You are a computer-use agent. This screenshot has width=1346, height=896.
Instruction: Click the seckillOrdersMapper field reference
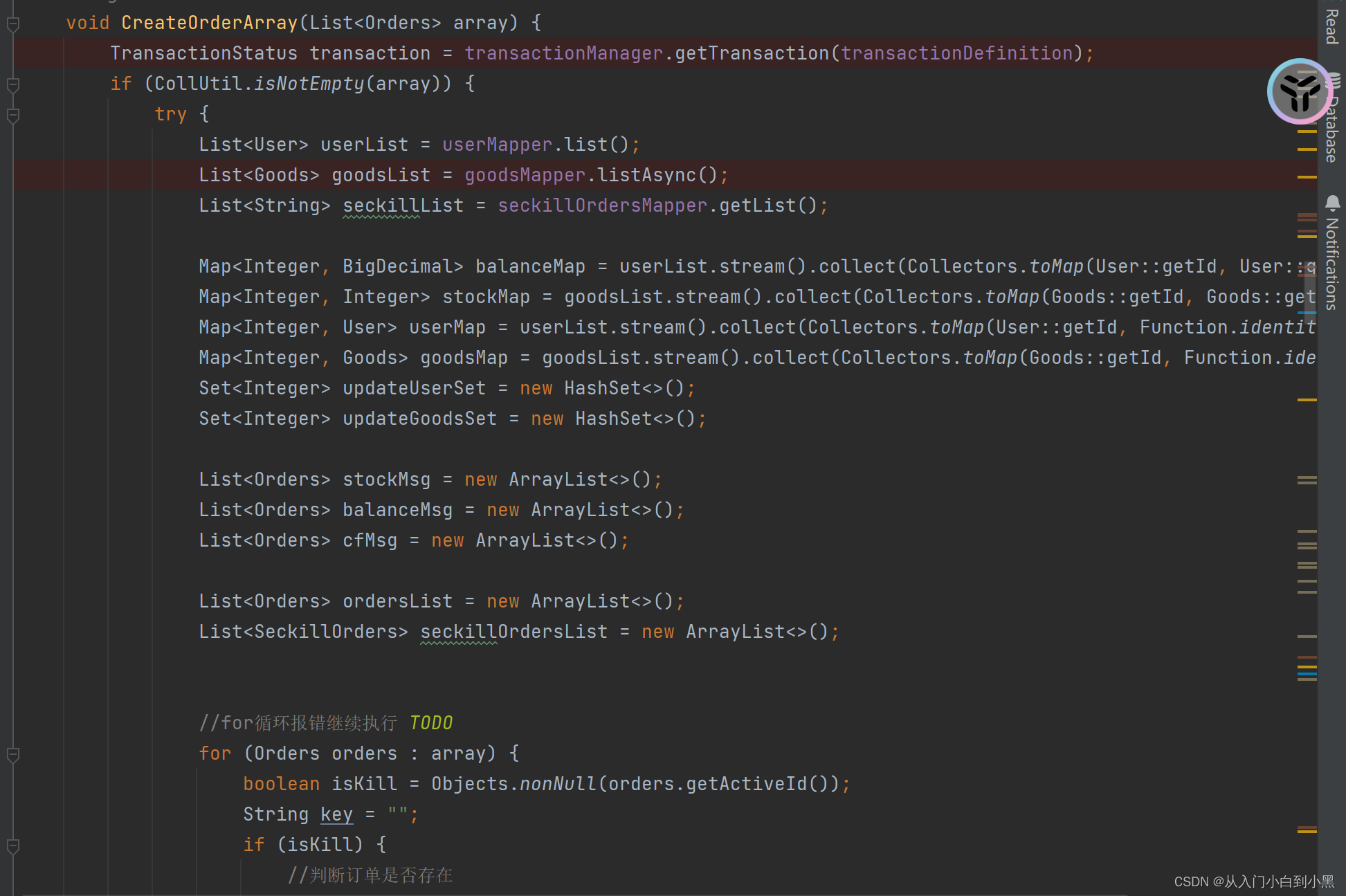[603, 205]
